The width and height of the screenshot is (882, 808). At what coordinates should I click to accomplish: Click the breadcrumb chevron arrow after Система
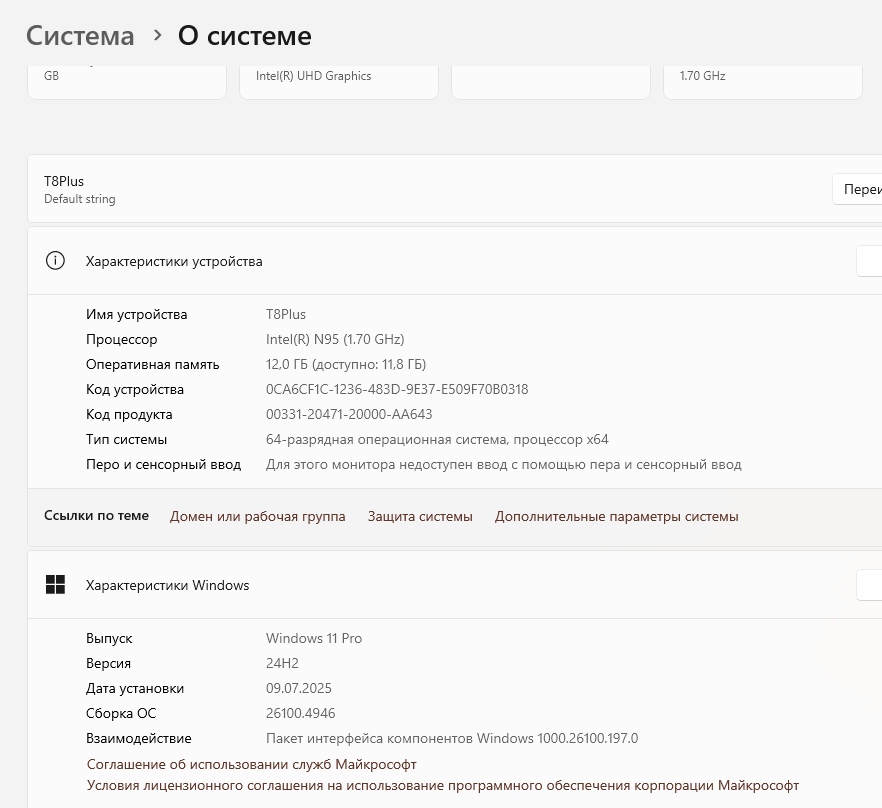pos(157,35)
